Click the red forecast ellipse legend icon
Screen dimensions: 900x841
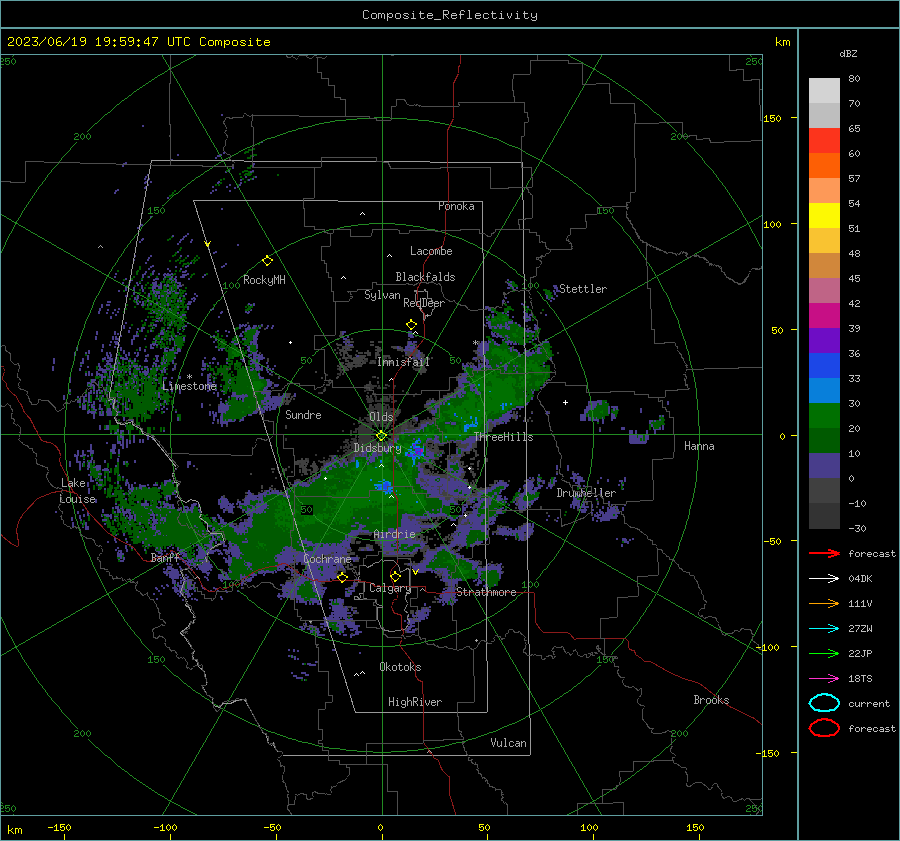point(824,728)
